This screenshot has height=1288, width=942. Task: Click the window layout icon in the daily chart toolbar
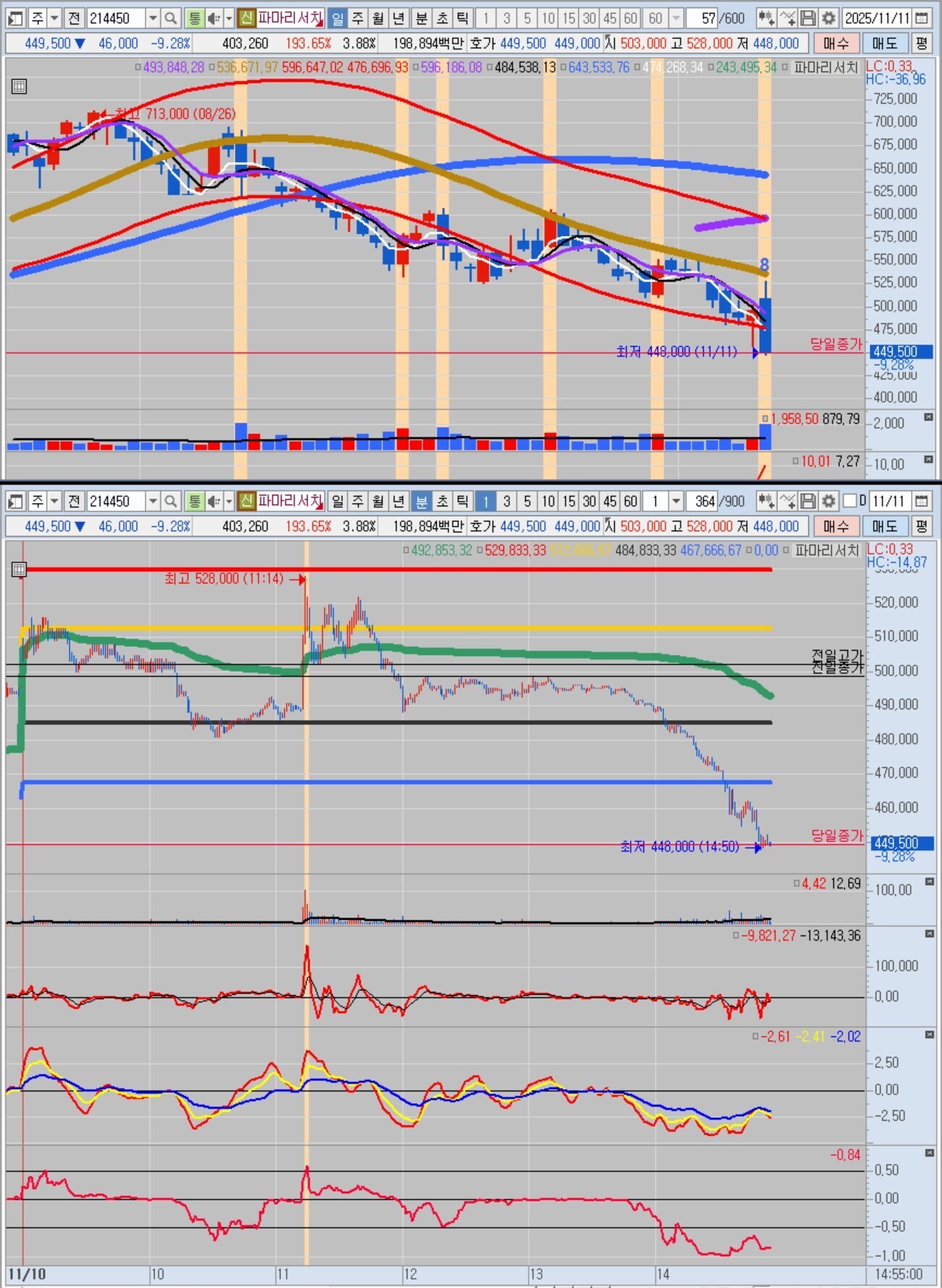click(15, 18)
